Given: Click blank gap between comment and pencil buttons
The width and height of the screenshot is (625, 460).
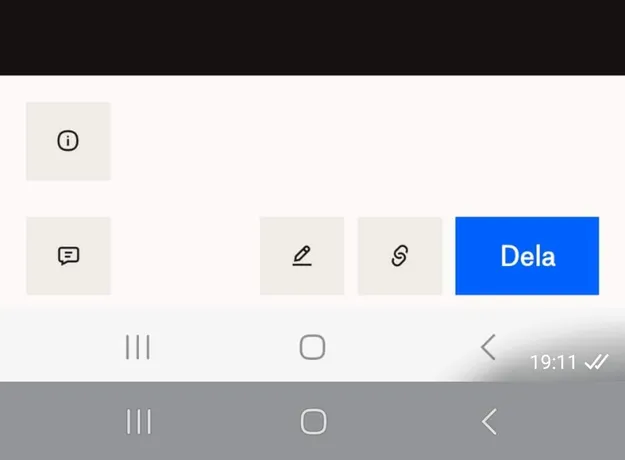Looking at the screenshot, I should [x=185, y=256].
